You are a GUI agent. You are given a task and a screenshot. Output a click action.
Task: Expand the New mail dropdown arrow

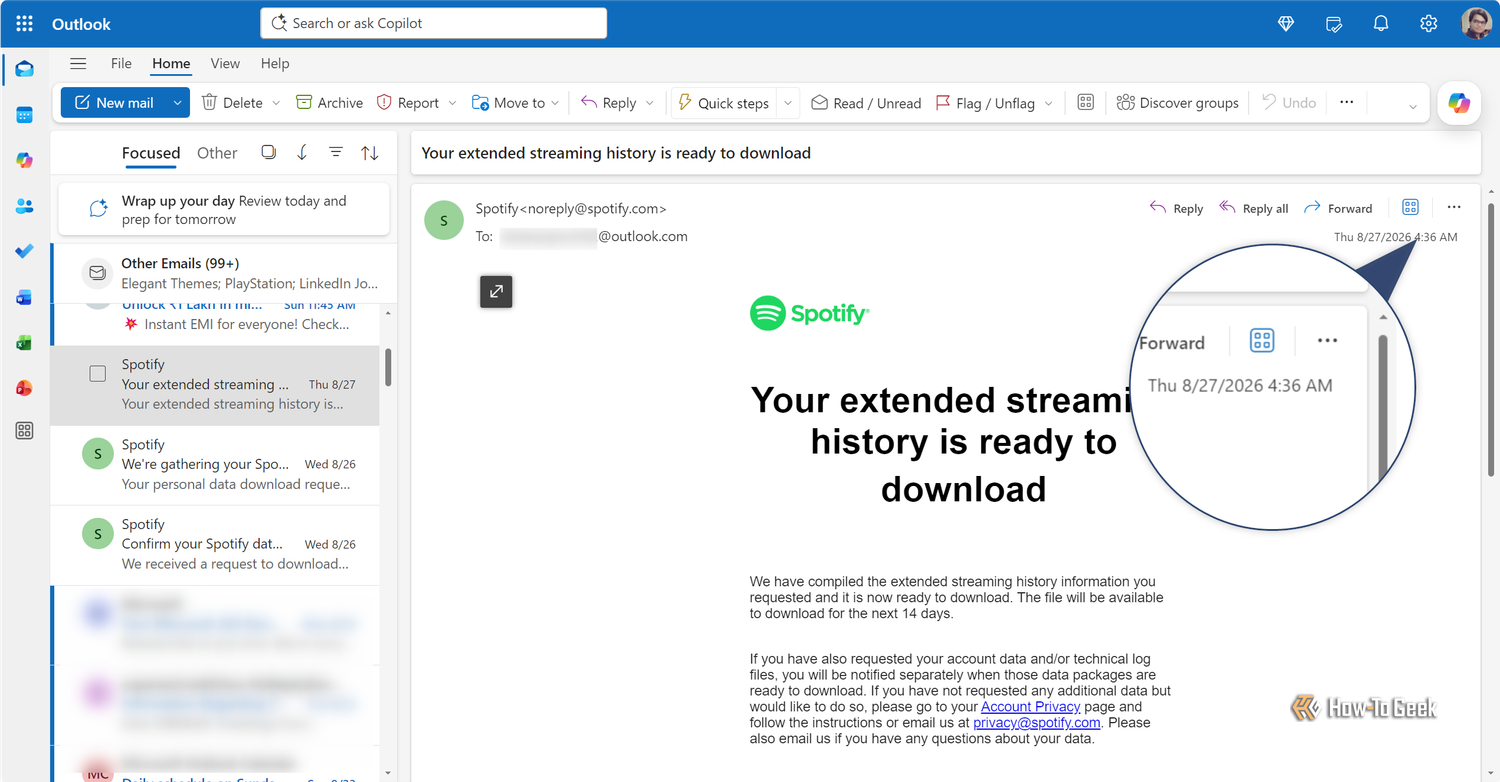[x=177, y=102]
